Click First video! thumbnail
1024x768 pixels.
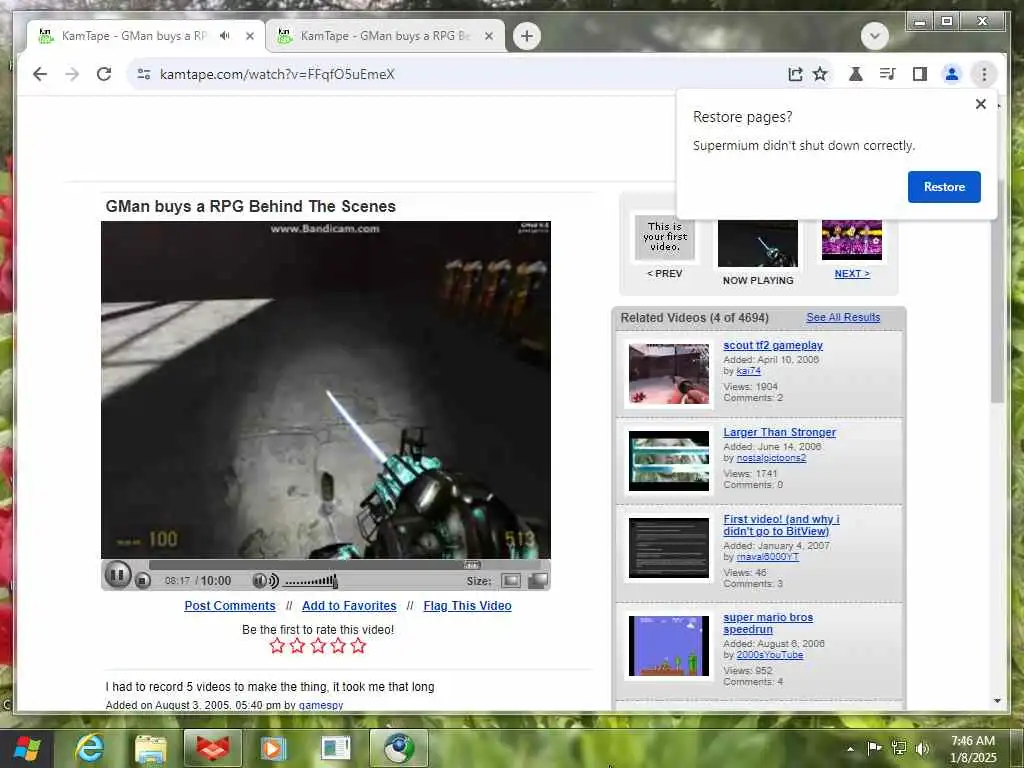tap(668, 548)
